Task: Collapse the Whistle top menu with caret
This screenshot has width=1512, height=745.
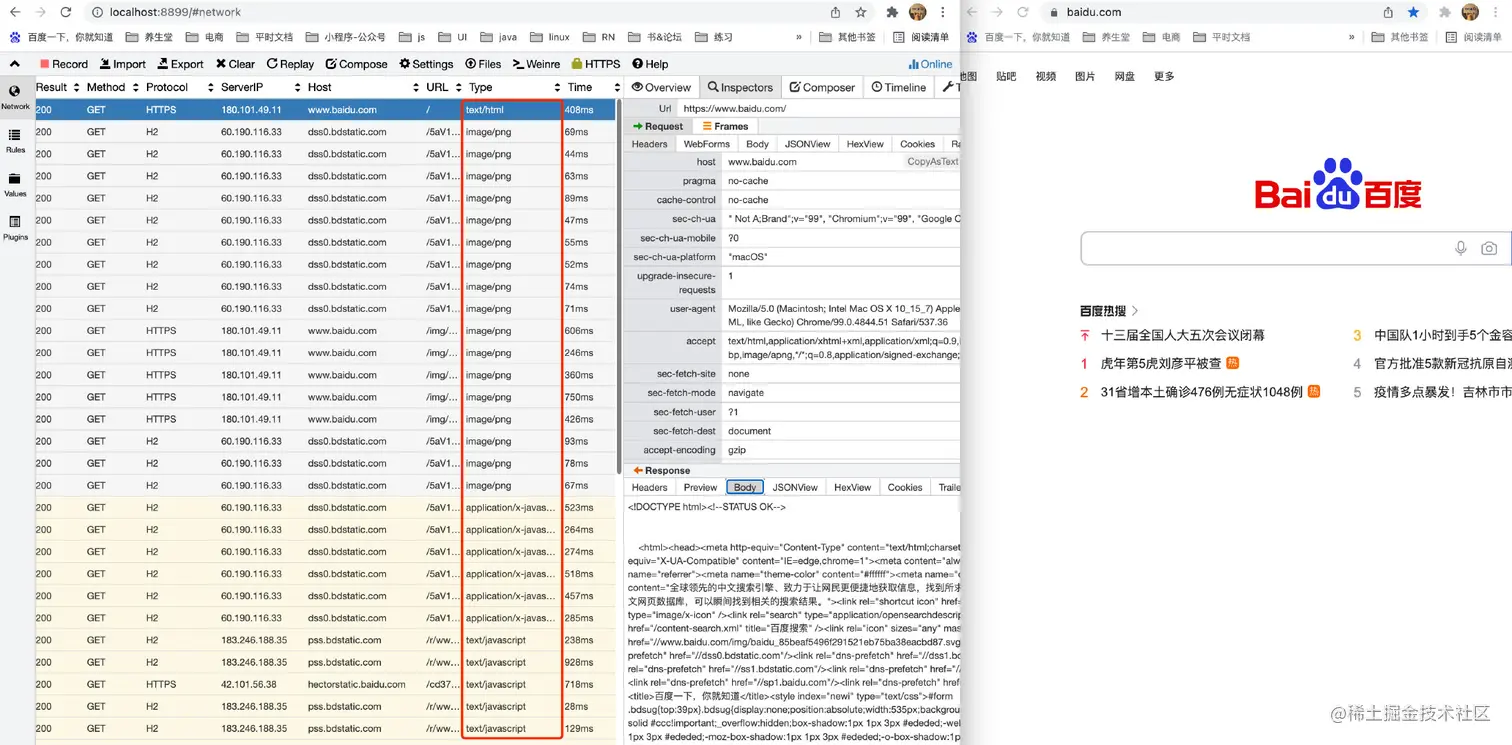Action: click(14, 64)
